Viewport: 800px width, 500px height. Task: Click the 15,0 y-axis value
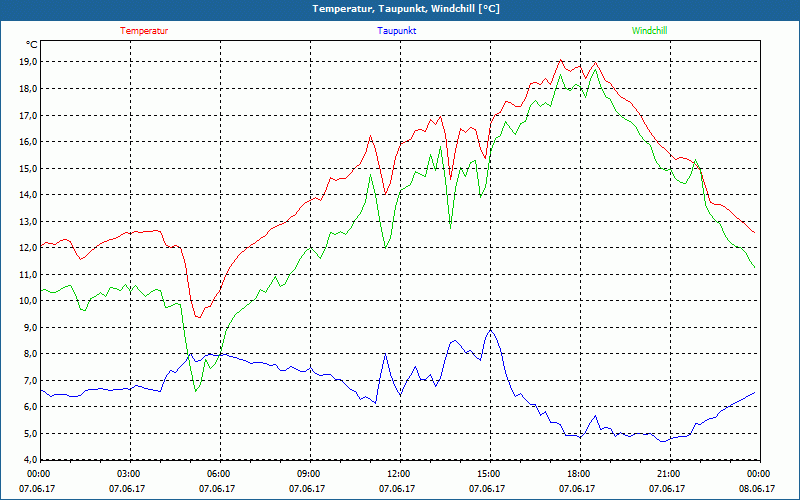(29, 168)
